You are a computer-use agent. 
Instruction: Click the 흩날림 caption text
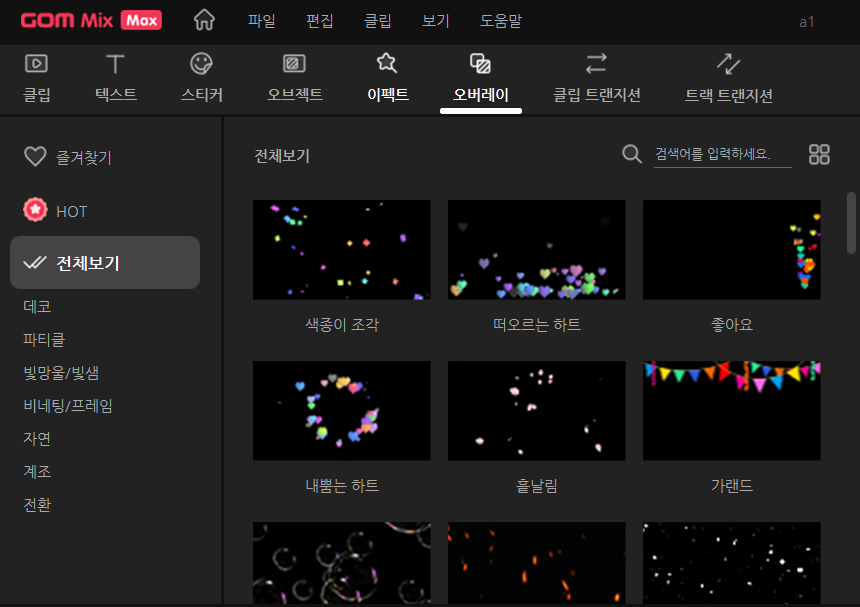click(x=537, y=486)
